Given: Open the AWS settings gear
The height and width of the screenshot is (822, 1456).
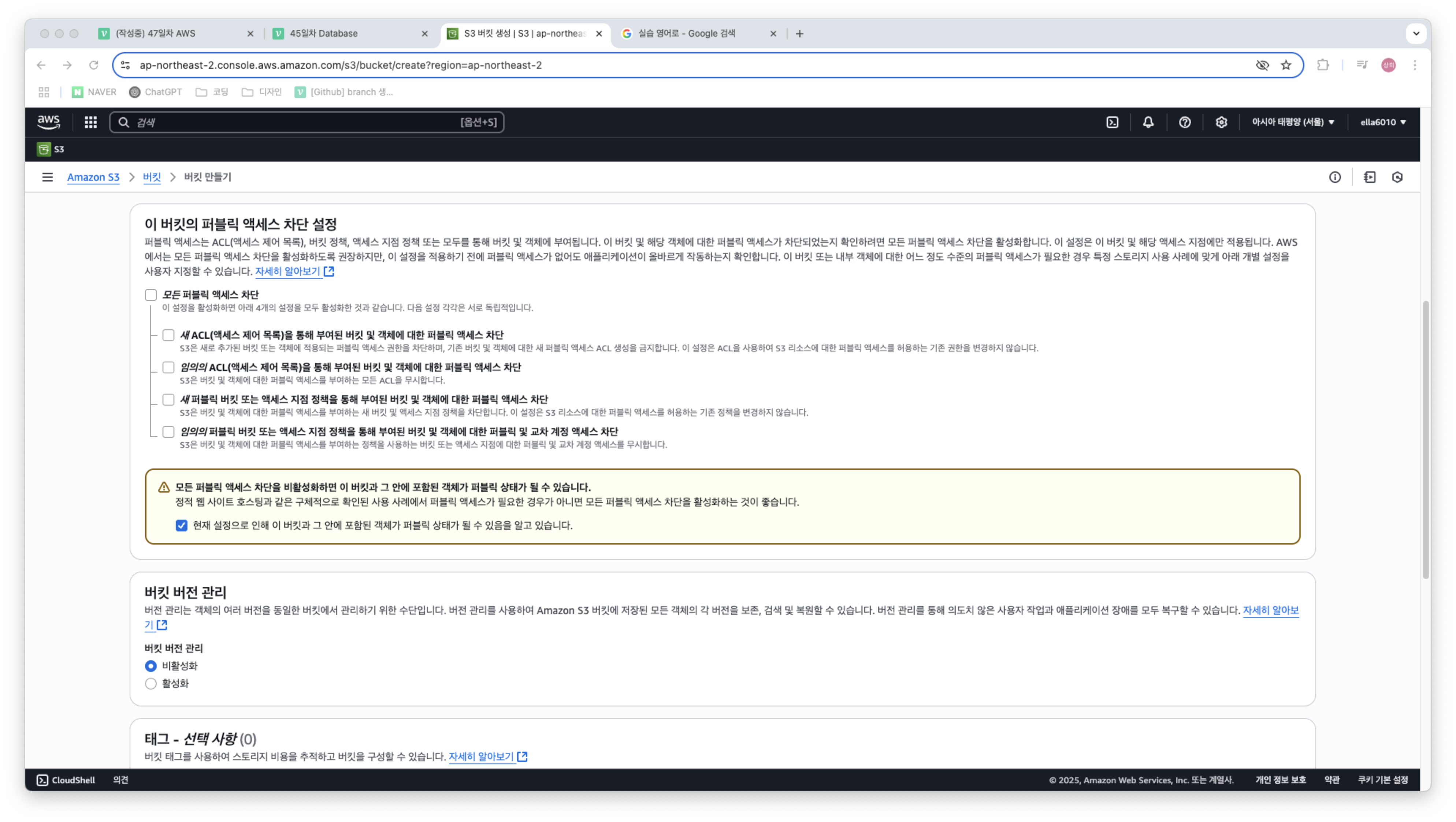Looking at the screenshot, I should tap(1221, 122).
